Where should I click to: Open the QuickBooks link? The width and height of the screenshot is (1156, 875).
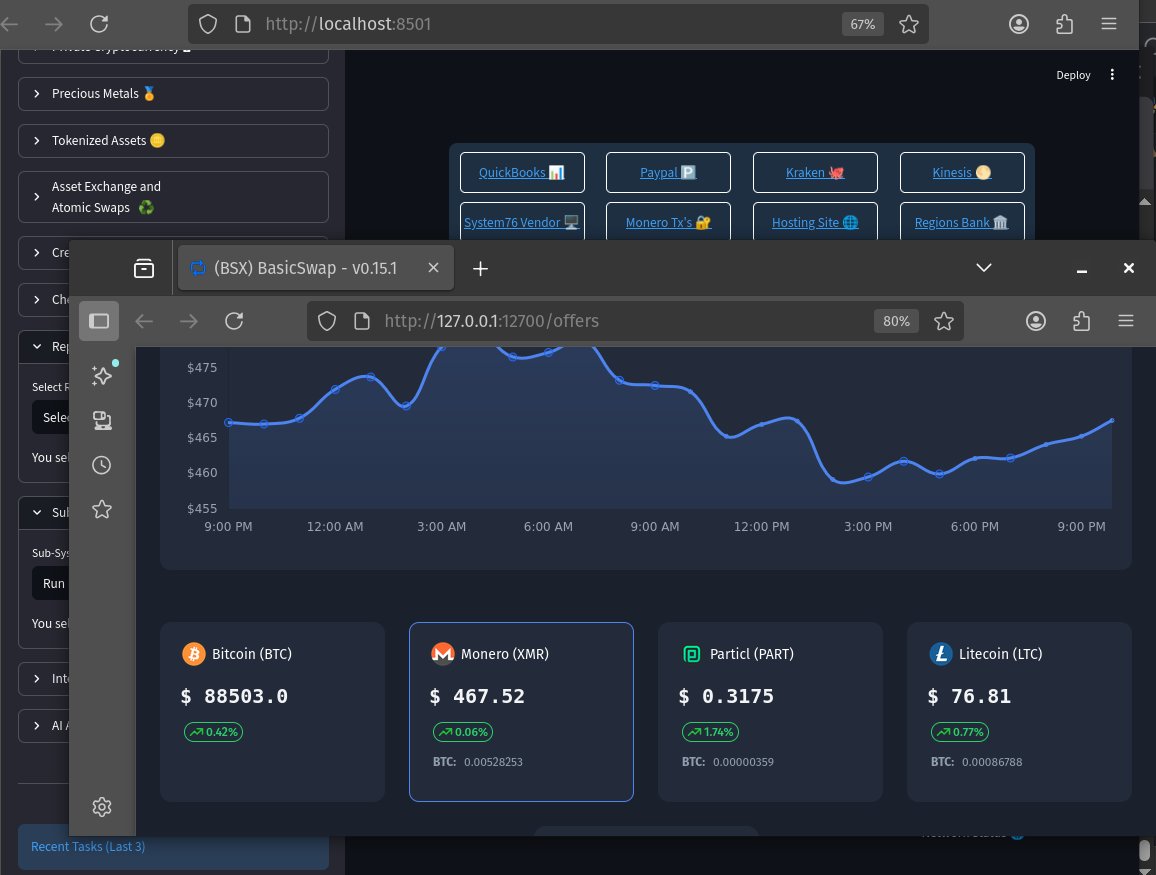(521, 172)
